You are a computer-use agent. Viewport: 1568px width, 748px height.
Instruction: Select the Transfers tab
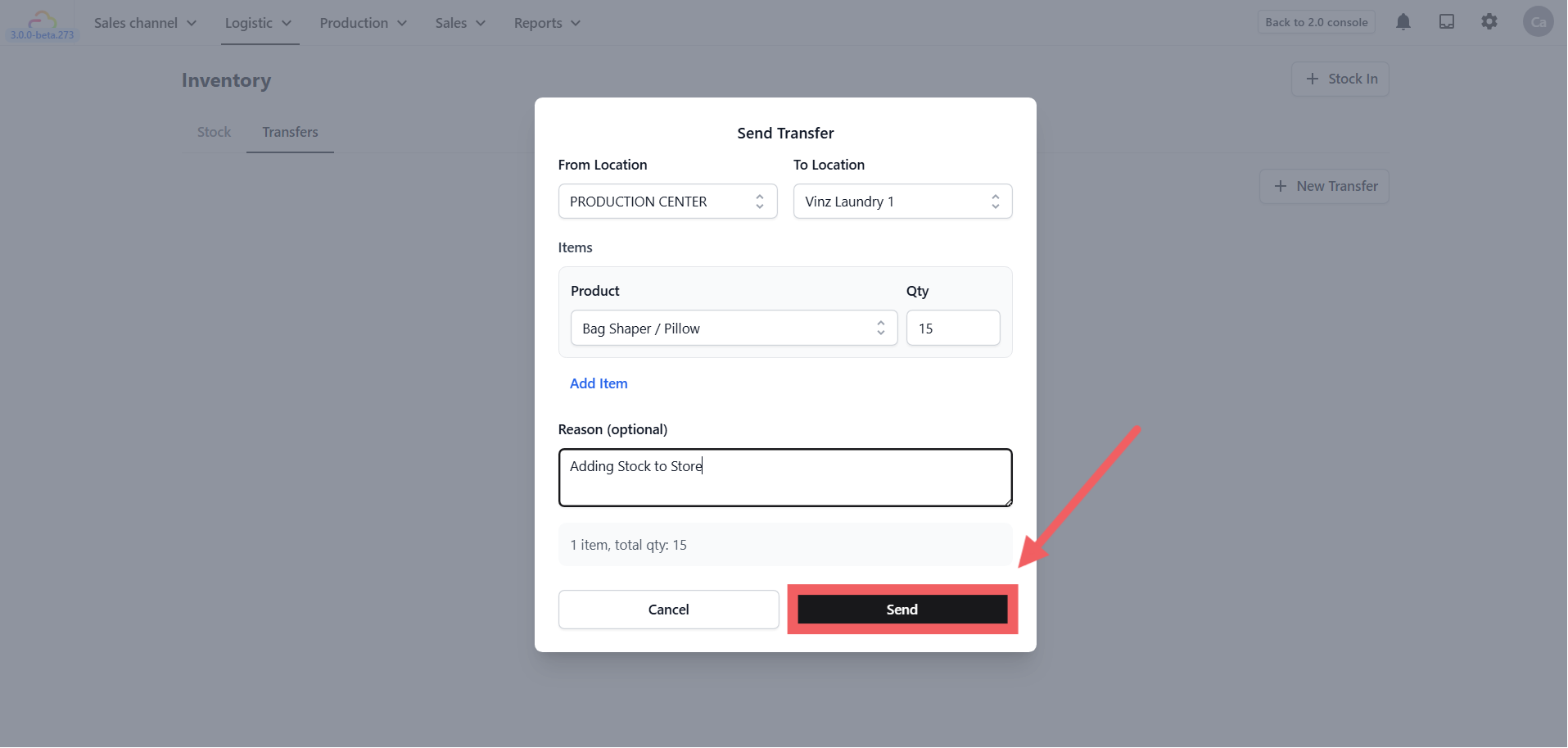click(x=290, y=132)
